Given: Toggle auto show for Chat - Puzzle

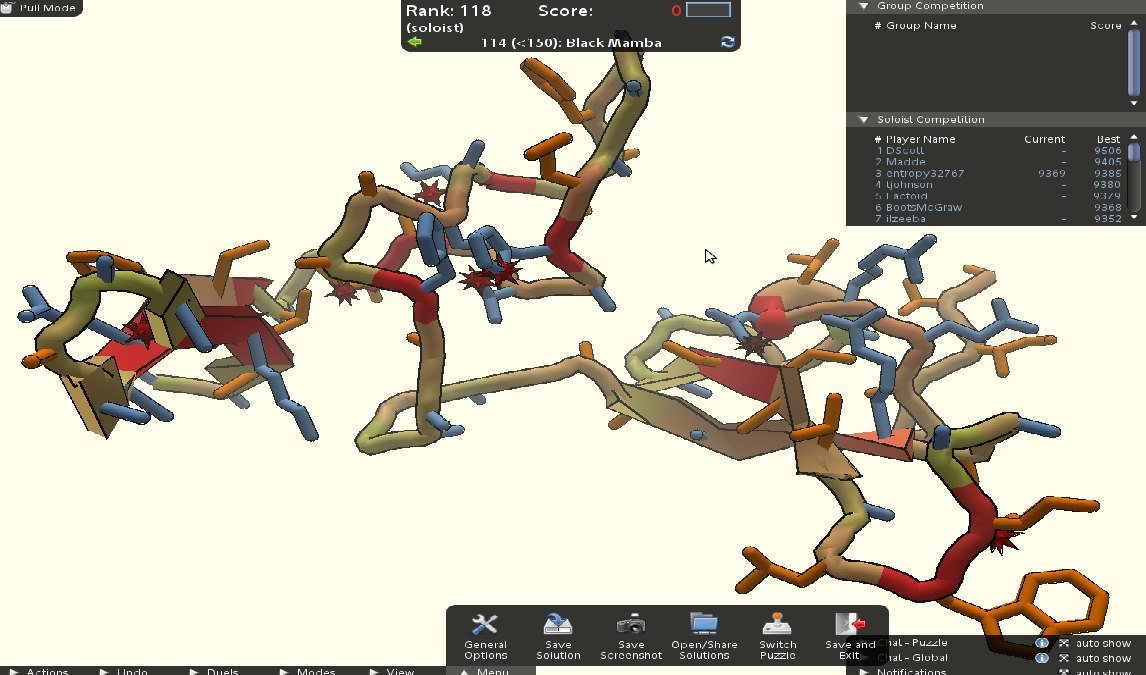Looking at the screenshot, I should point(1064,643).
